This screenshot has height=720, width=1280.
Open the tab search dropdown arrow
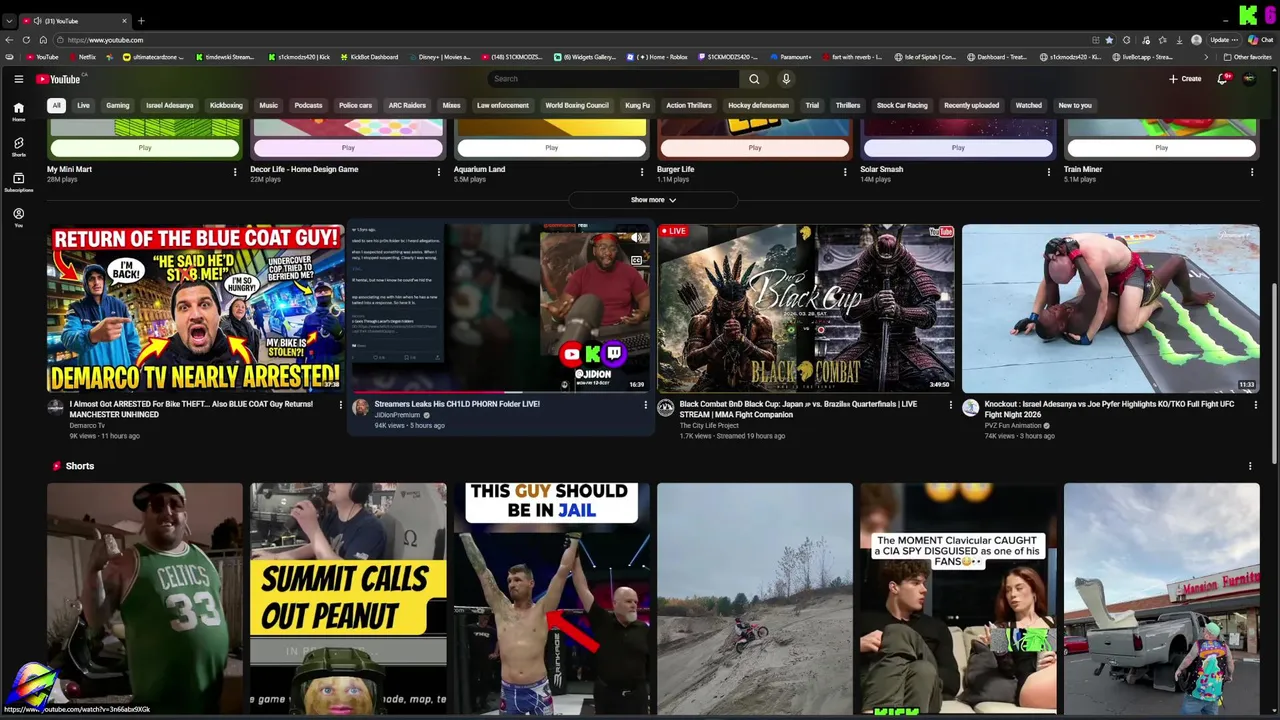coord(9,21)
